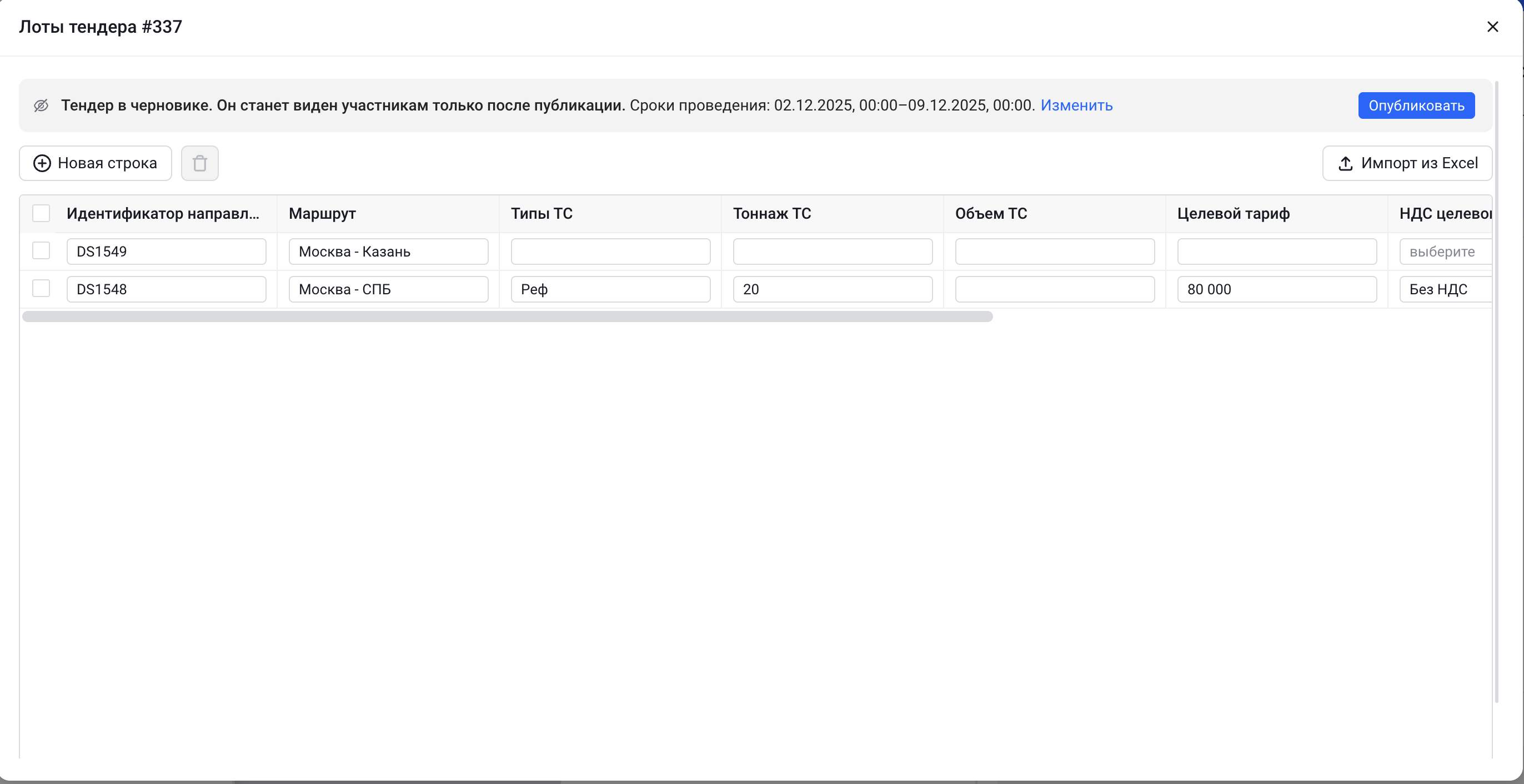Click the Целевой тариф column header

pyautogui.click(x=1233, y=213)
